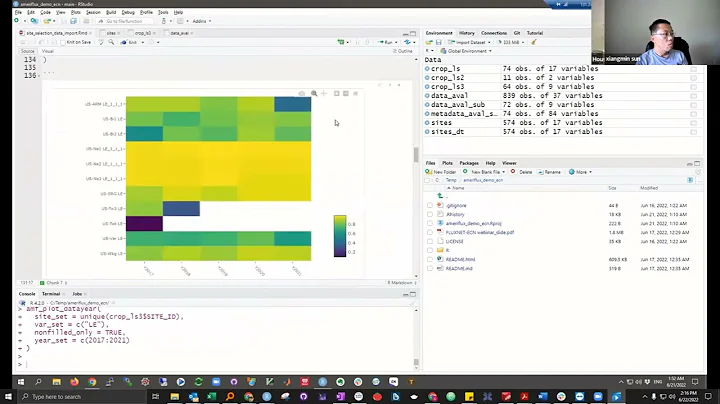The width and height of the screenshot is (720, 404).
Task: Switch to the Terminal tab
Action: point(51,294)
